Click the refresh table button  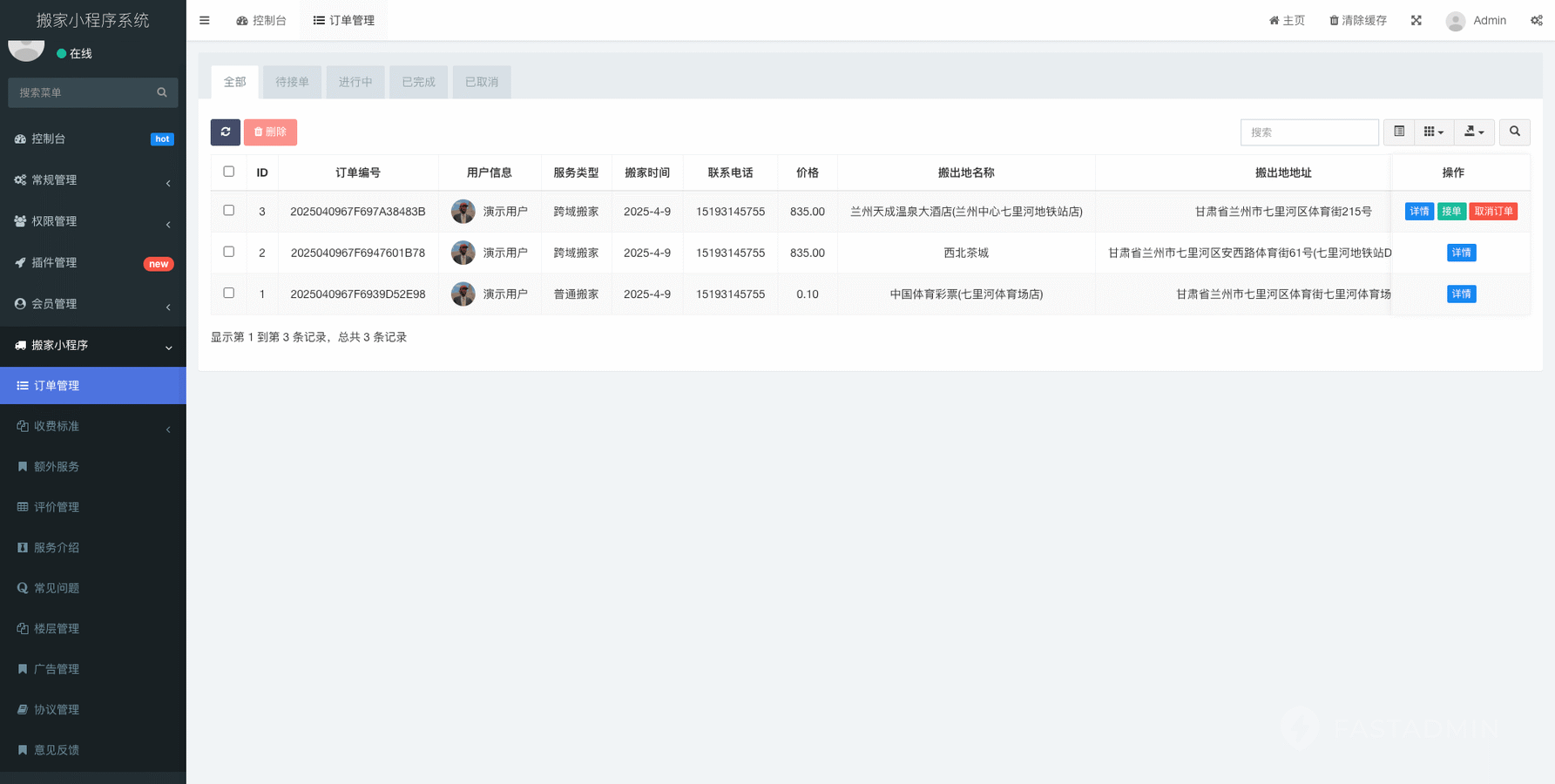point(225,132)
